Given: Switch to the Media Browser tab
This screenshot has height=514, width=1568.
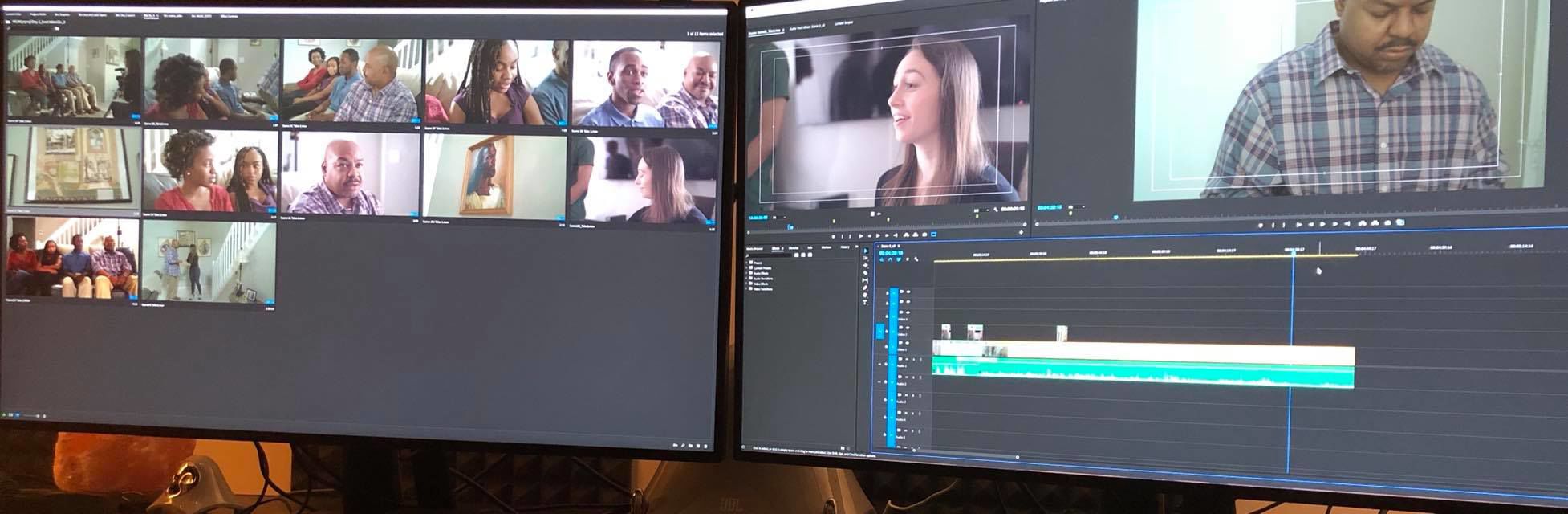Looking at the screenshot, I should 754,248.
